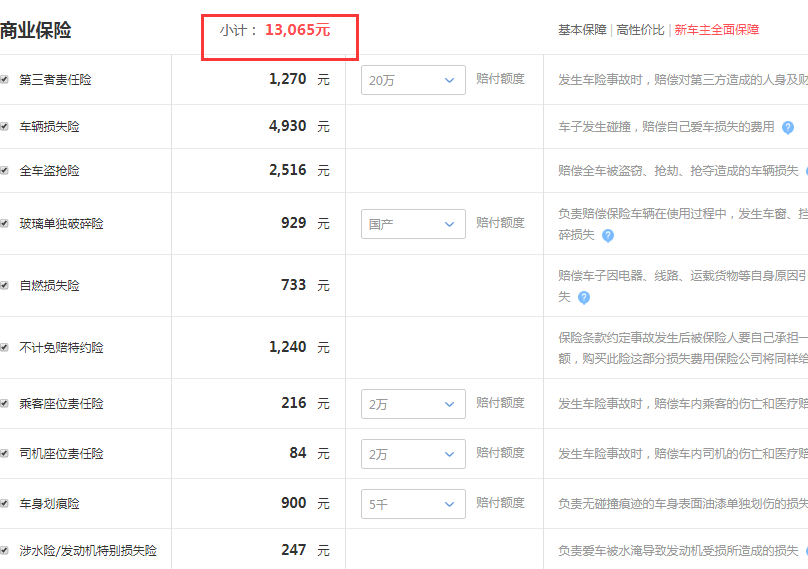Toggle the 不计免赔特约险 checkbox
Viewport: 808px width, 569px height.
pyautogui.click(x=5, y=347)
